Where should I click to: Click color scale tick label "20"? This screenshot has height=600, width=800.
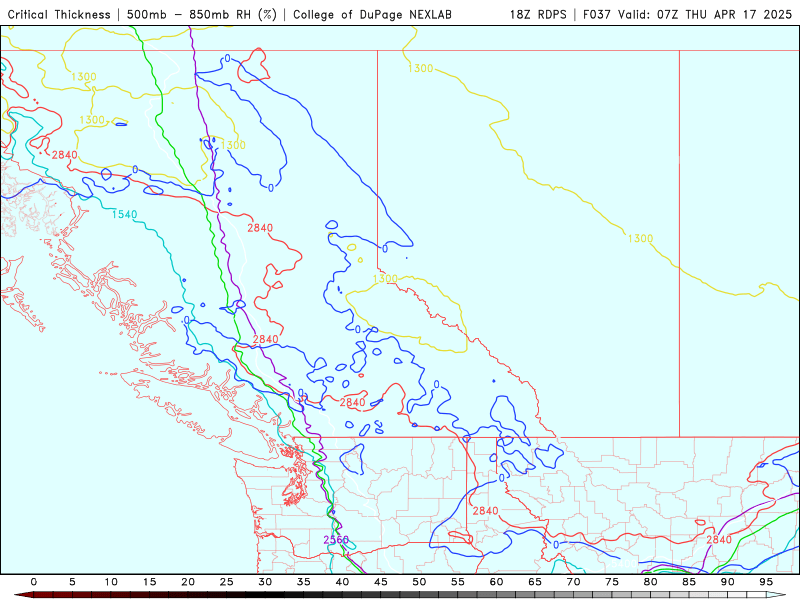coord(188,582)
